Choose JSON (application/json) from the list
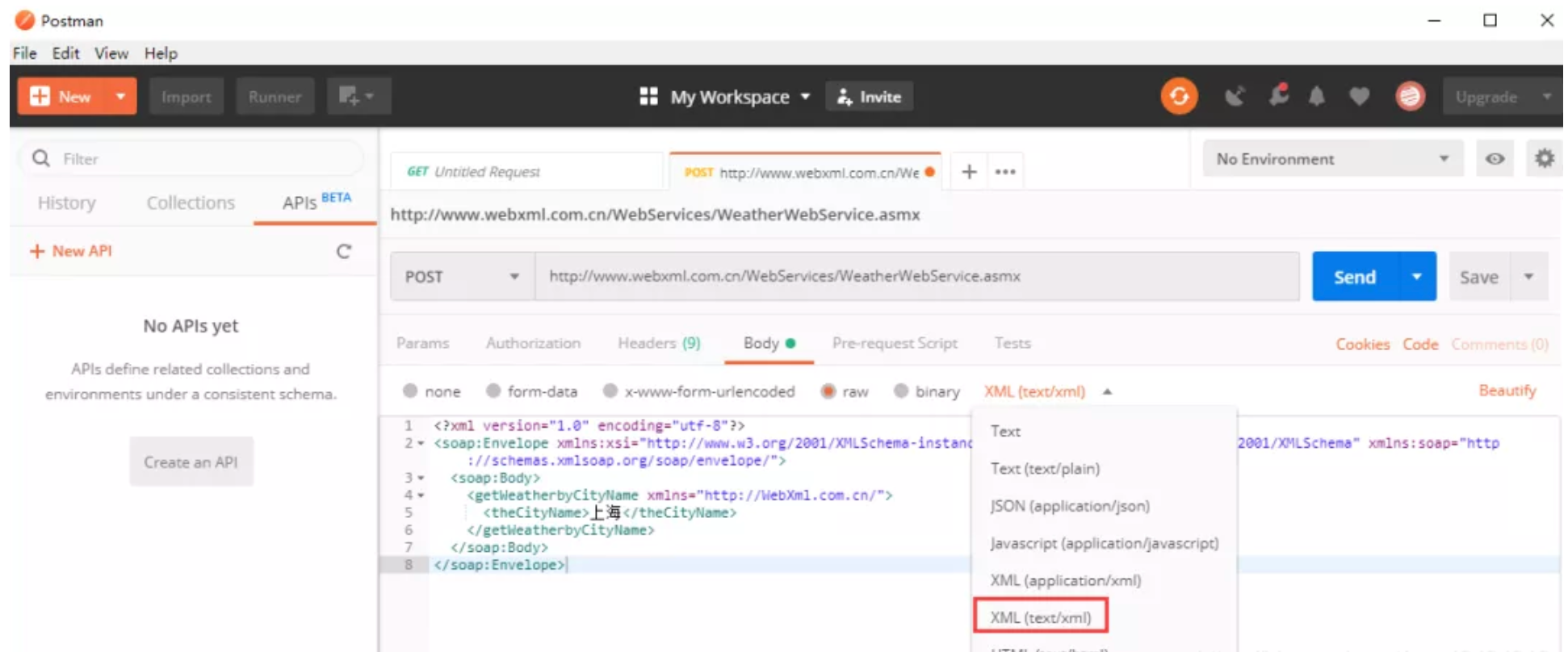Screen dimensions: 1568x652 pos(1105,506)
